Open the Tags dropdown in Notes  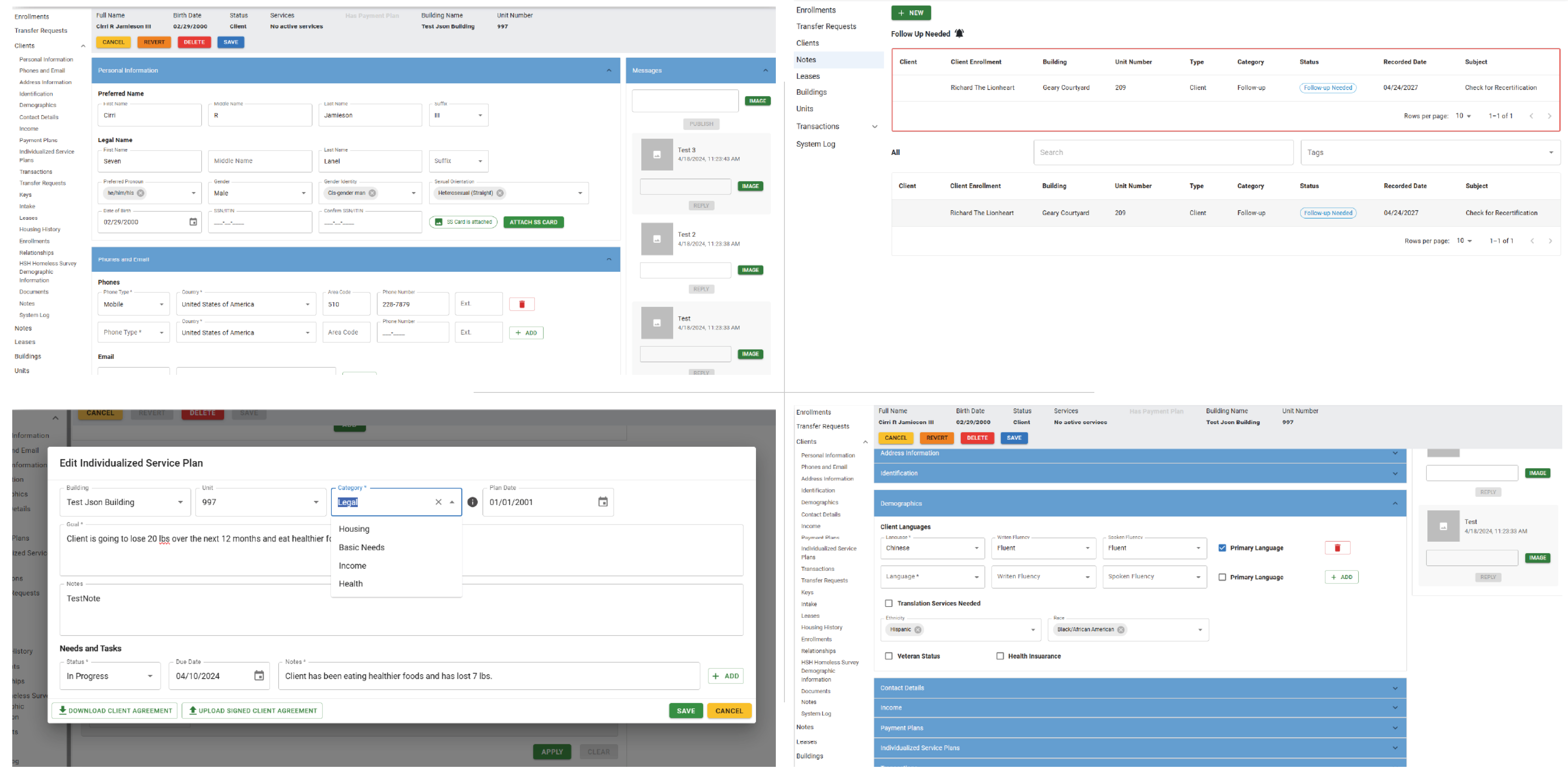click(1431, 153)
